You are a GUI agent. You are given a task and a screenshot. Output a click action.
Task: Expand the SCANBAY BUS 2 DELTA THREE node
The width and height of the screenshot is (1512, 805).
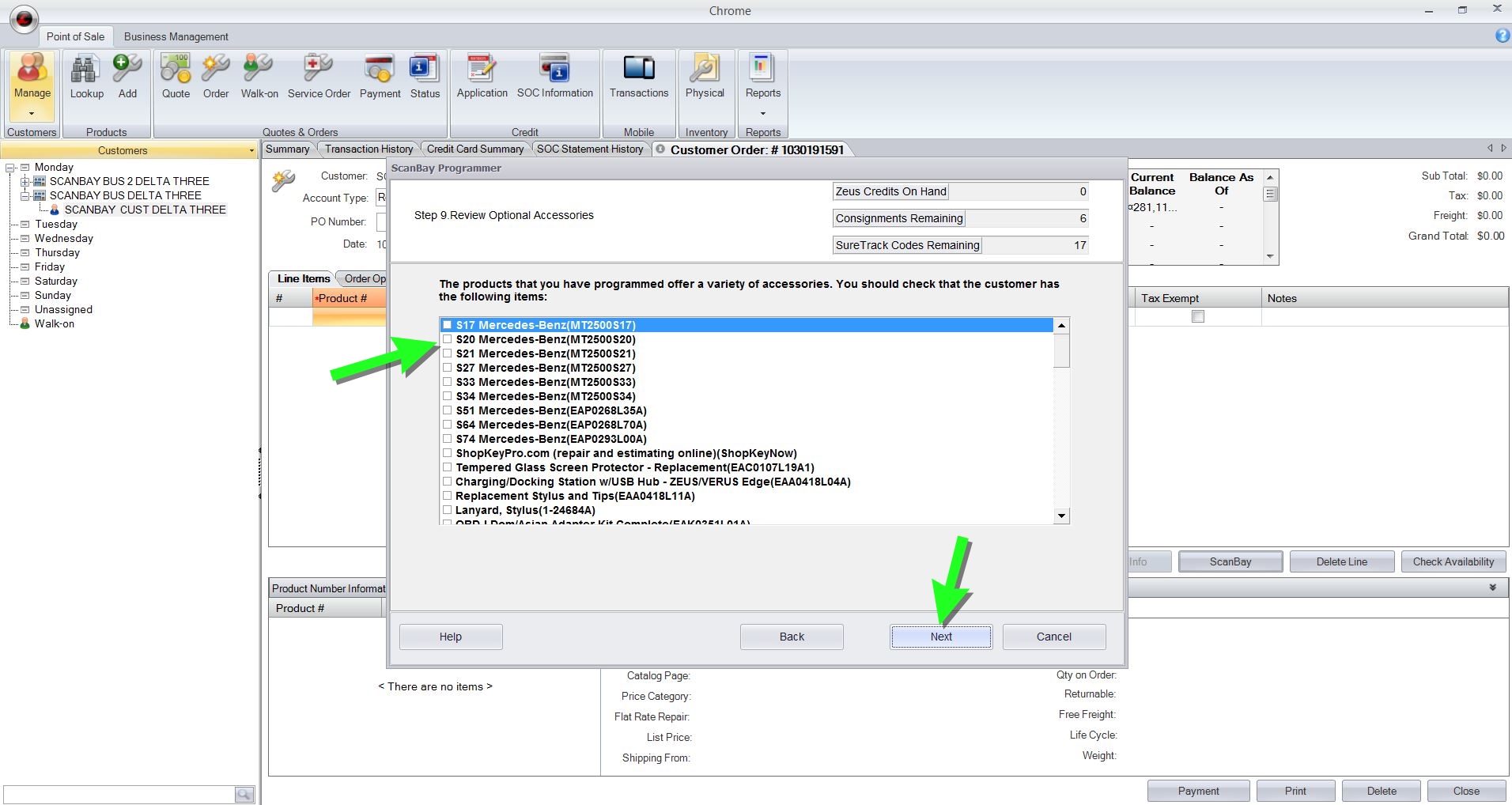coord(25,181)
